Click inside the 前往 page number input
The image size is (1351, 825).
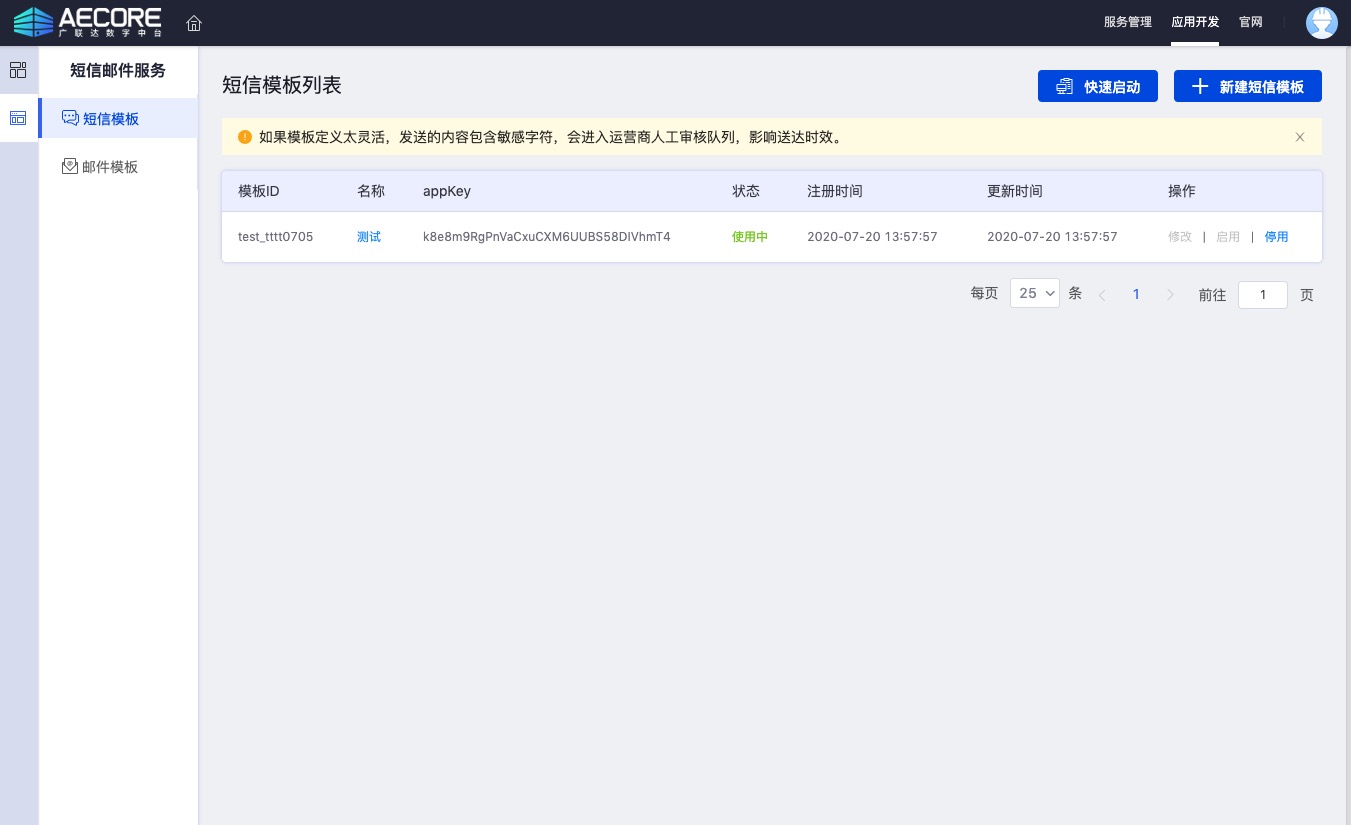(1262, 294)
